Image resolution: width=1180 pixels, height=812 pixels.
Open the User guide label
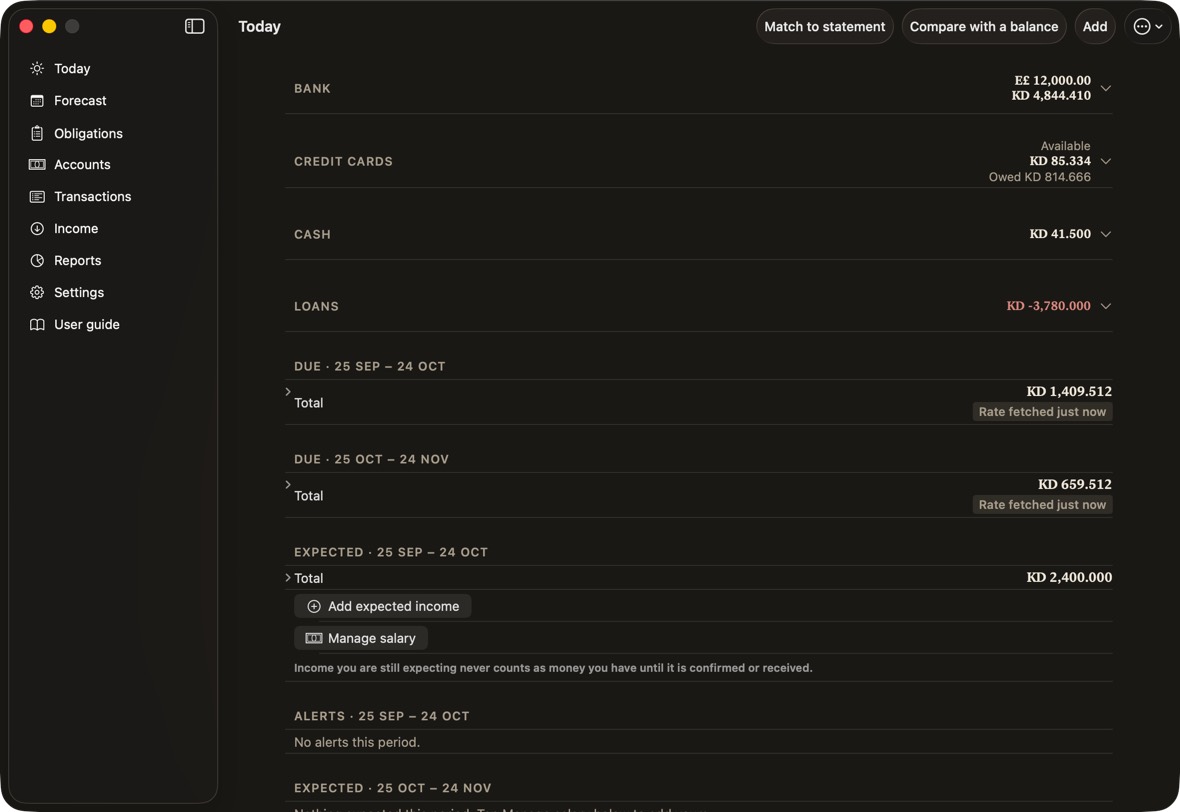[87, 324]
